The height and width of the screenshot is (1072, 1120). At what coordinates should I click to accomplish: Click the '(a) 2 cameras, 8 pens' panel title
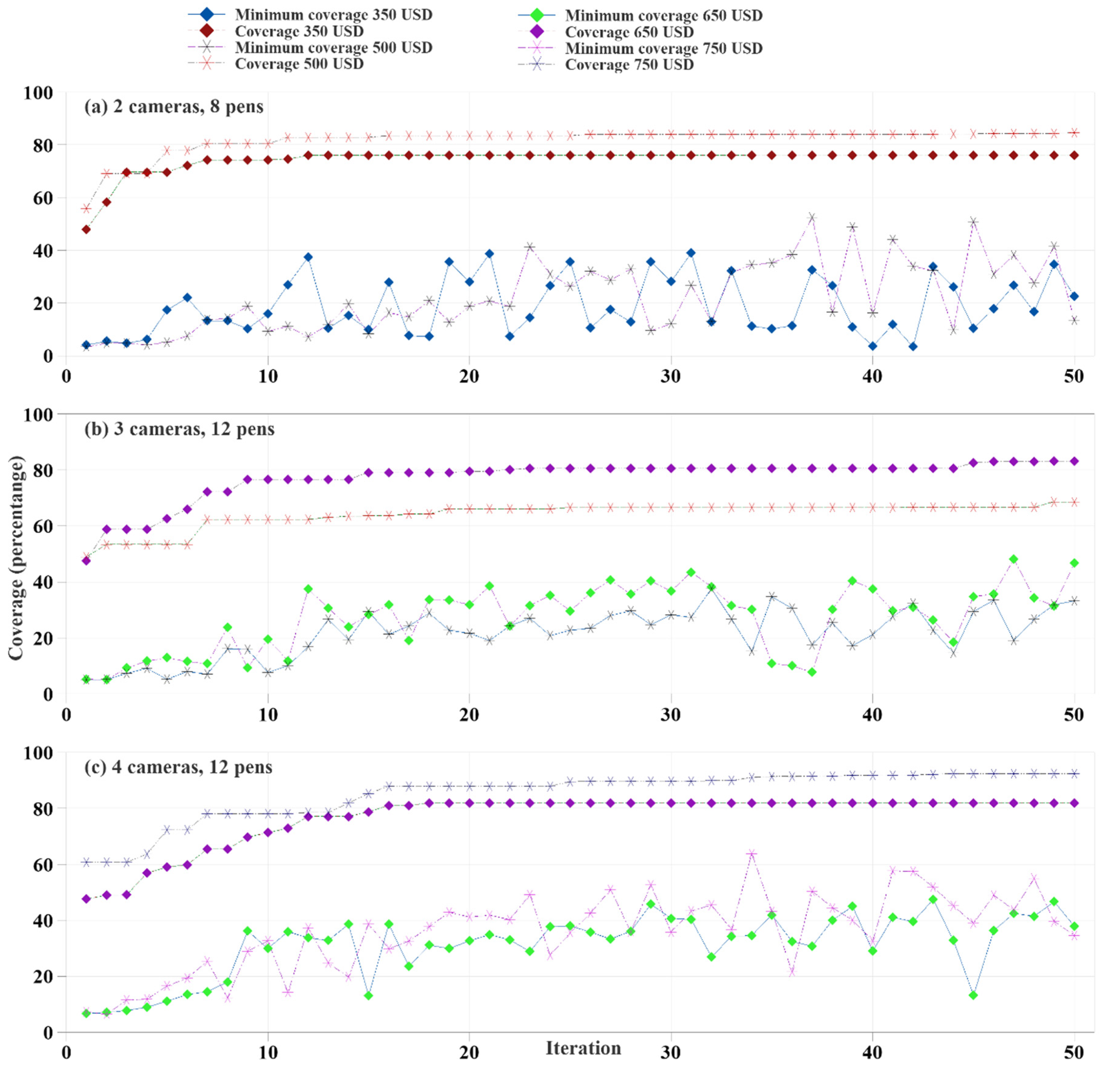click(x=174, y=107)
